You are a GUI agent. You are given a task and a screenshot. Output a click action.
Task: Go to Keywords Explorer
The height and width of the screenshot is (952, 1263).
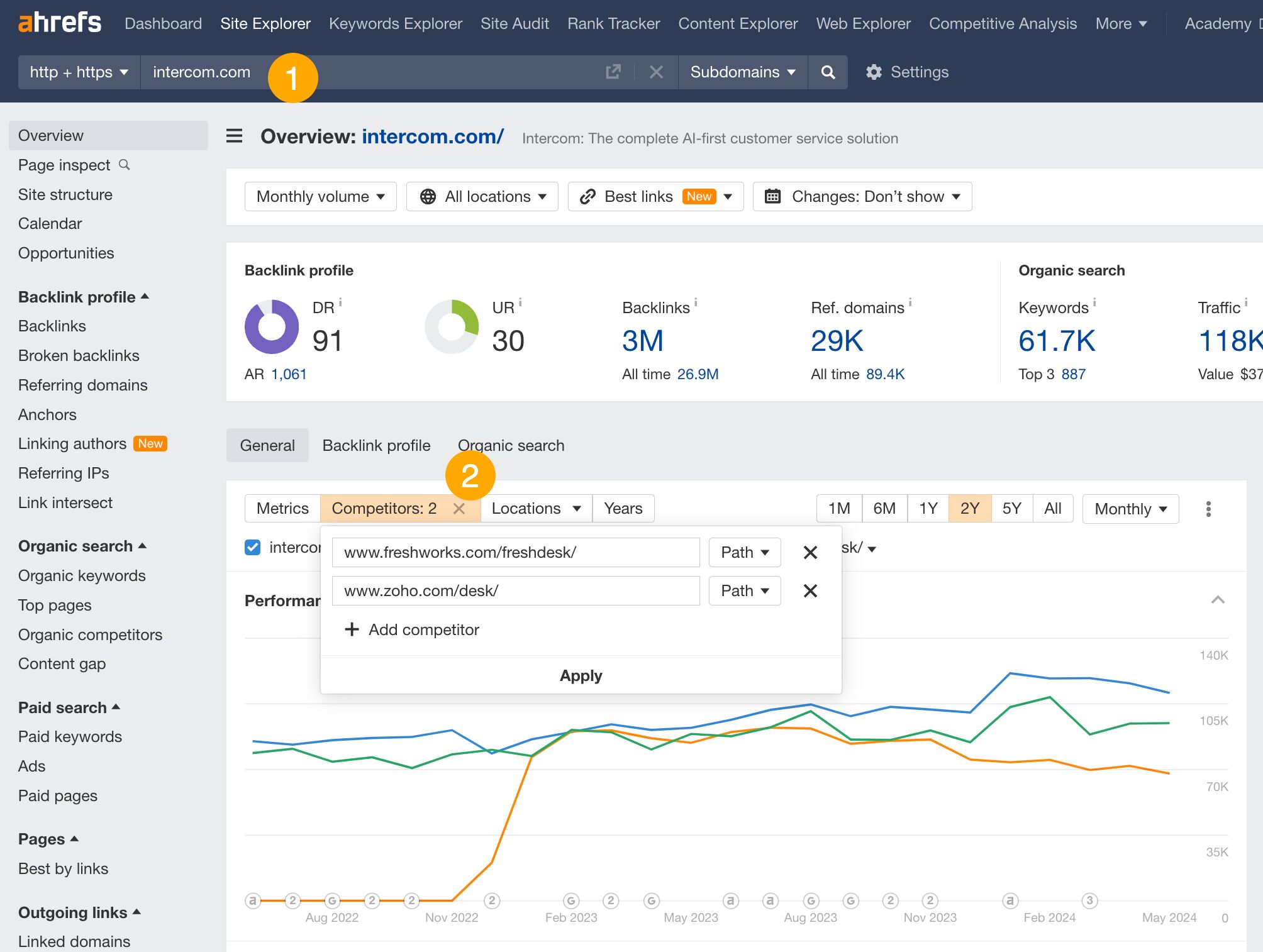click(x=396, y=23)
